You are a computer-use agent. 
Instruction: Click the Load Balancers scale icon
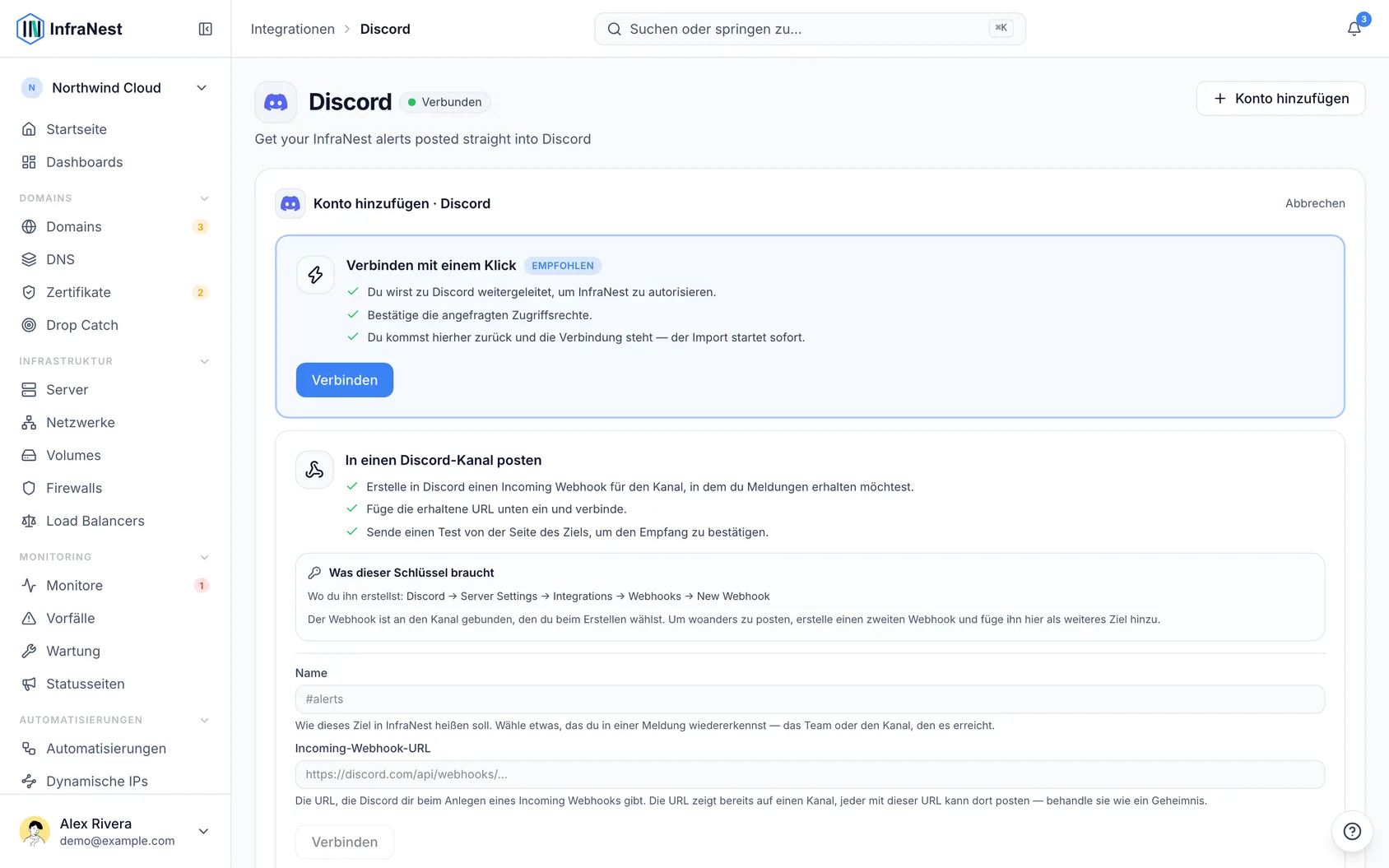(29, 521)
